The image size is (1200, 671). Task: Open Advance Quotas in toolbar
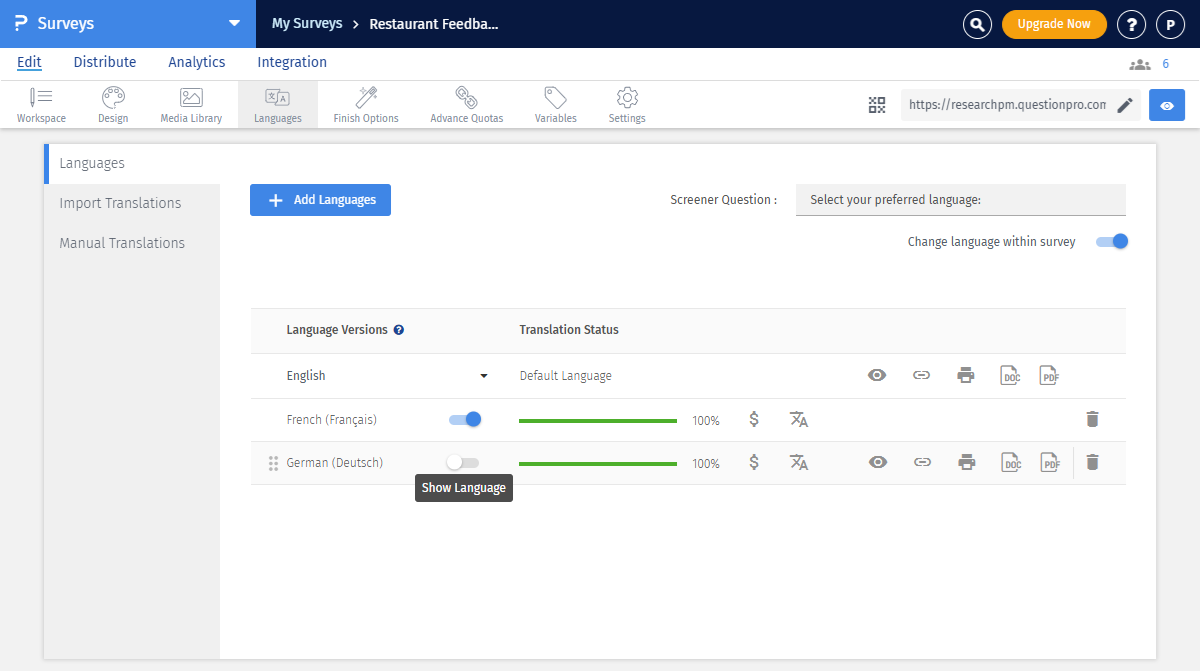466,105
